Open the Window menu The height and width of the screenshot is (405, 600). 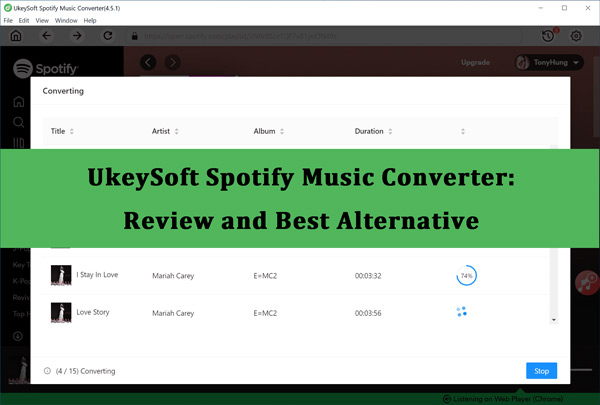66,20
